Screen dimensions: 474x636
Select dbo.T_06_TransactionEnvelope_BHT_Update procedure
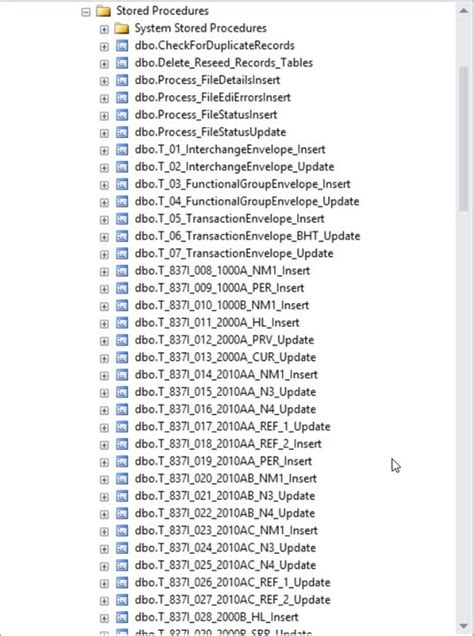(247, 236)
